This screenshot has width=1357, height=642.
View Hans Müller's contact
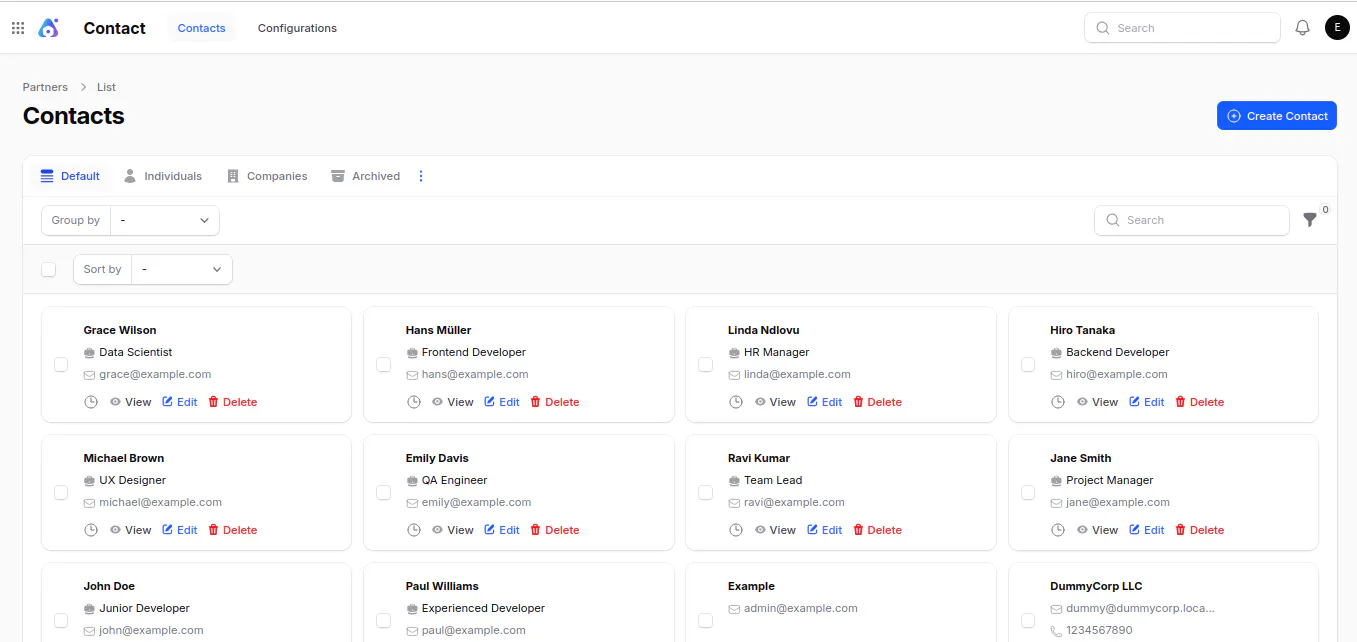click(453, 402)
